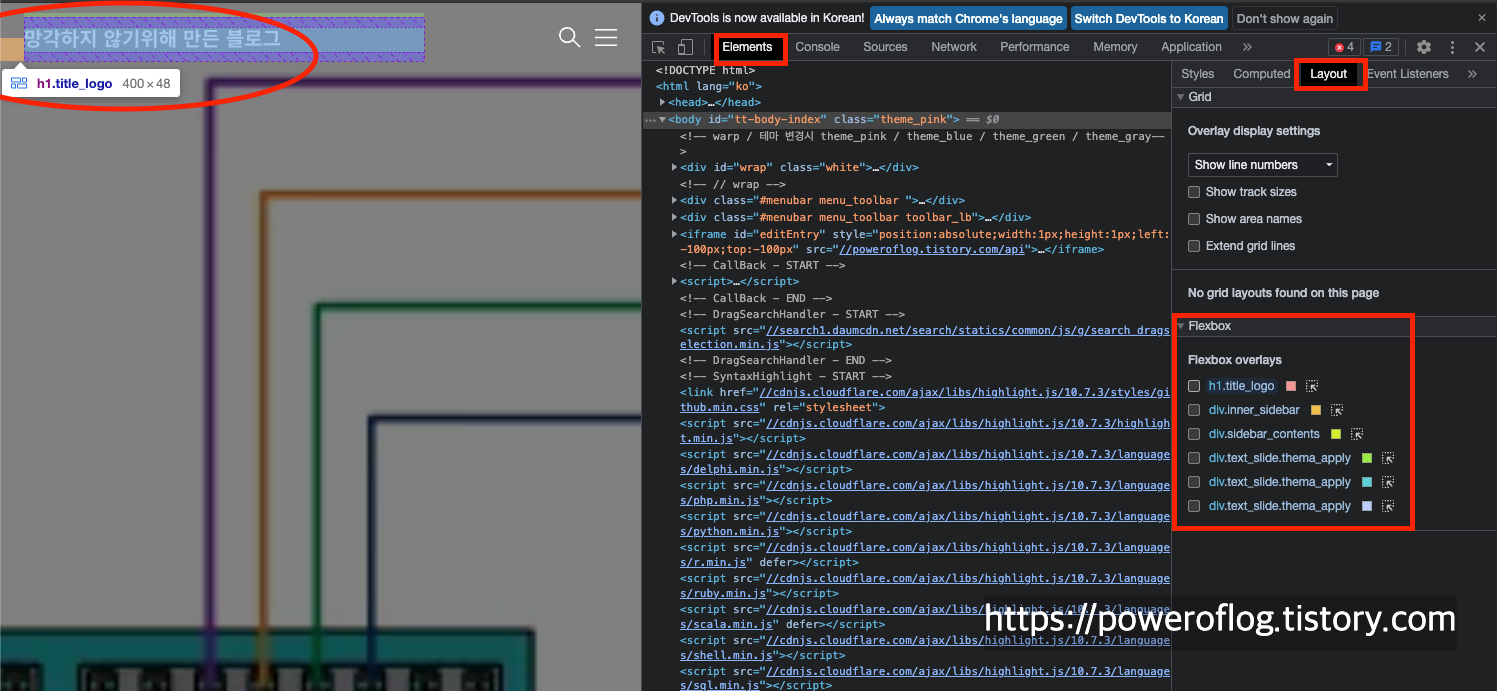Screen dimensions: 1497x691
Task: Check the text_slide overlay with lavender swatch
Action: 1194,506
